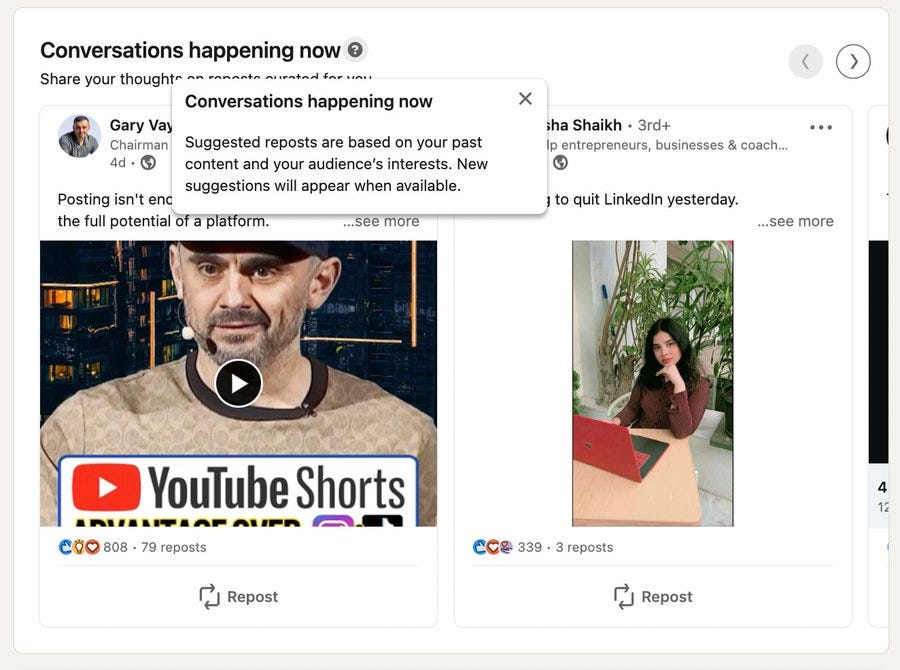
Task: Go to the next carousel suggestions
Action: pos(853,61)
